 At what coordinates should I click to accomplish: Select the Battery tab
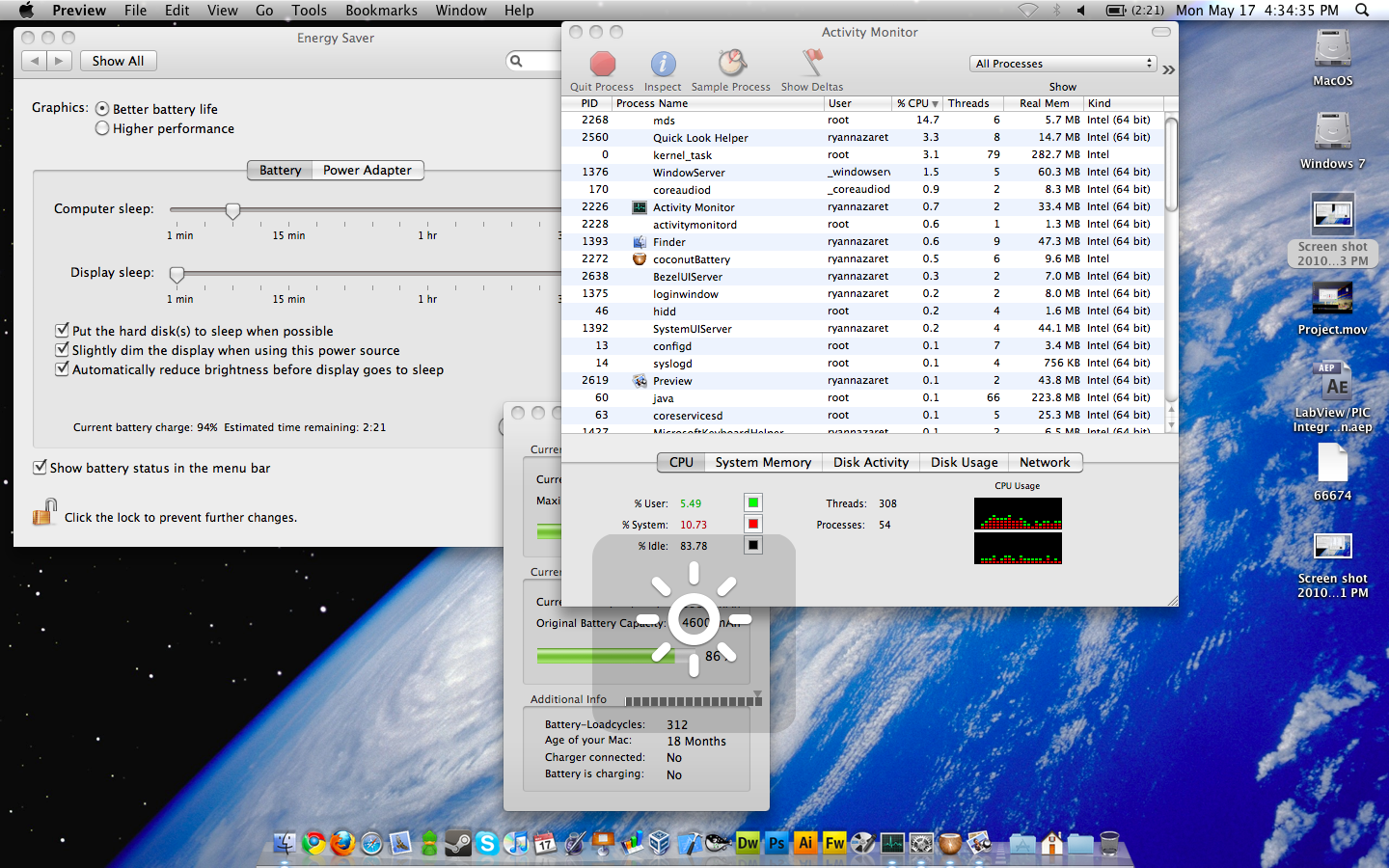[280, 170]
